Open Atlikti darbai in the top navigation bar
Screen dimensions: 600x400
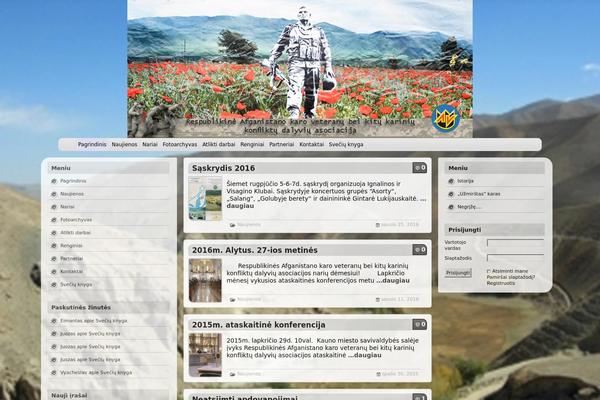coord(218,144)
